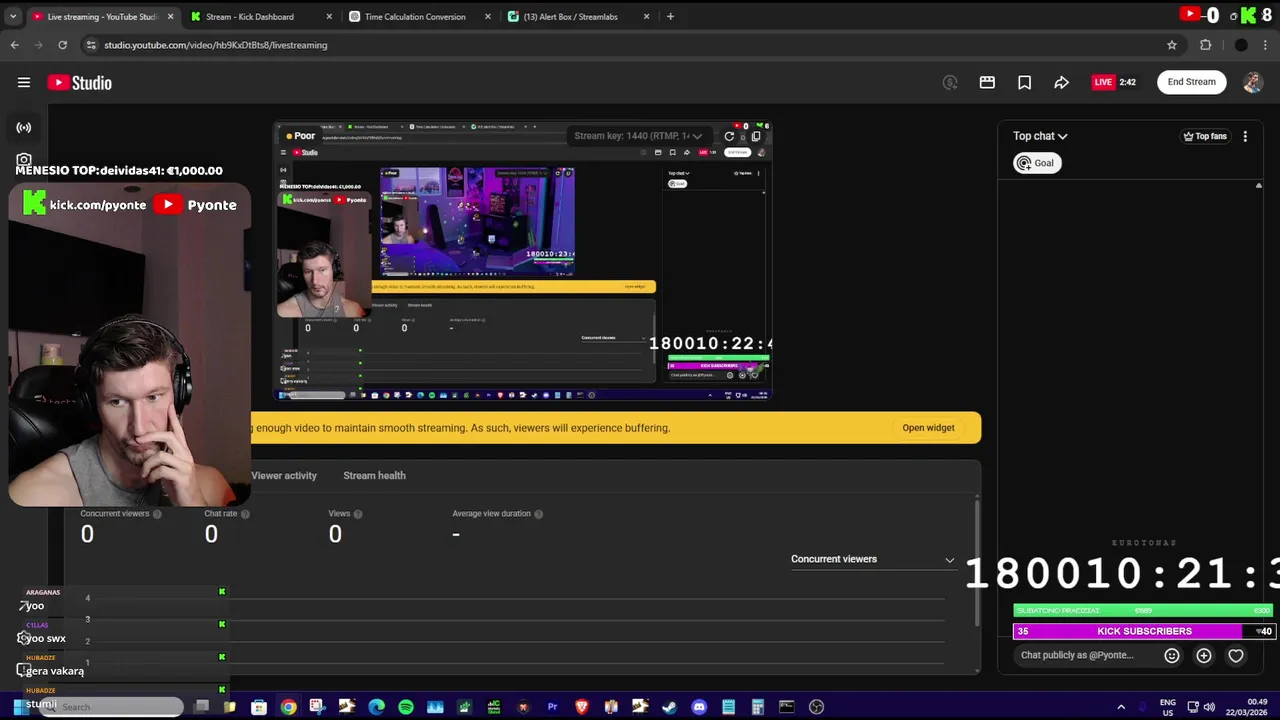This screenshot has height=720, width=1280.
Task: Show help for Average view duration
Action: point(538,514)
